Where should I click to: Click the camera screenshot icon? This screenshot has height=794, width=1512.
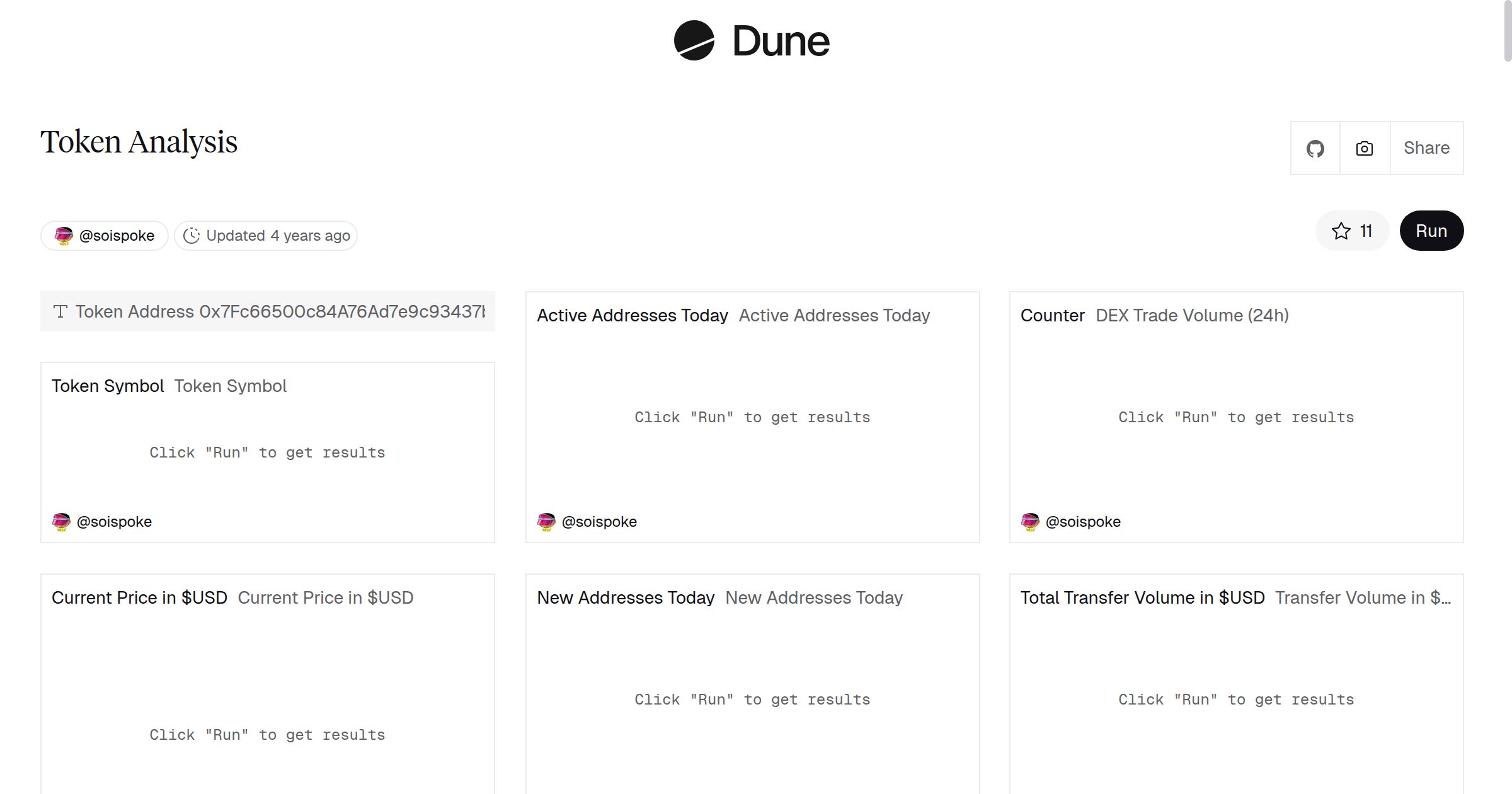[1365, 149]
